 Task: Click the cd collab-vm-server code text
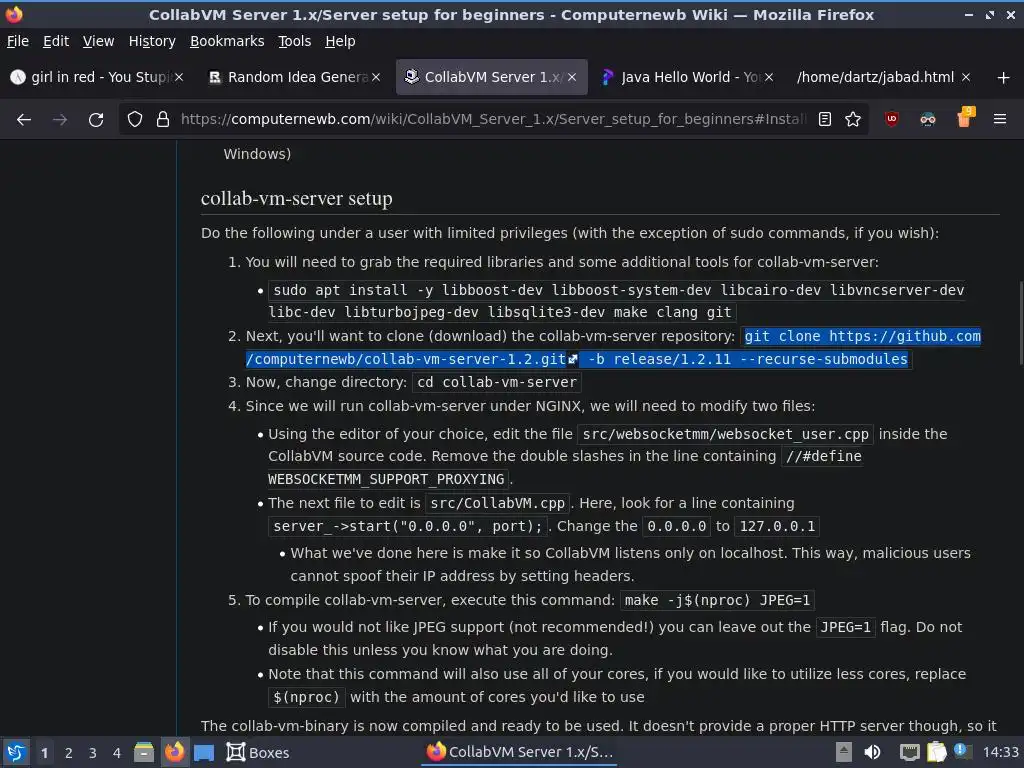497,382
